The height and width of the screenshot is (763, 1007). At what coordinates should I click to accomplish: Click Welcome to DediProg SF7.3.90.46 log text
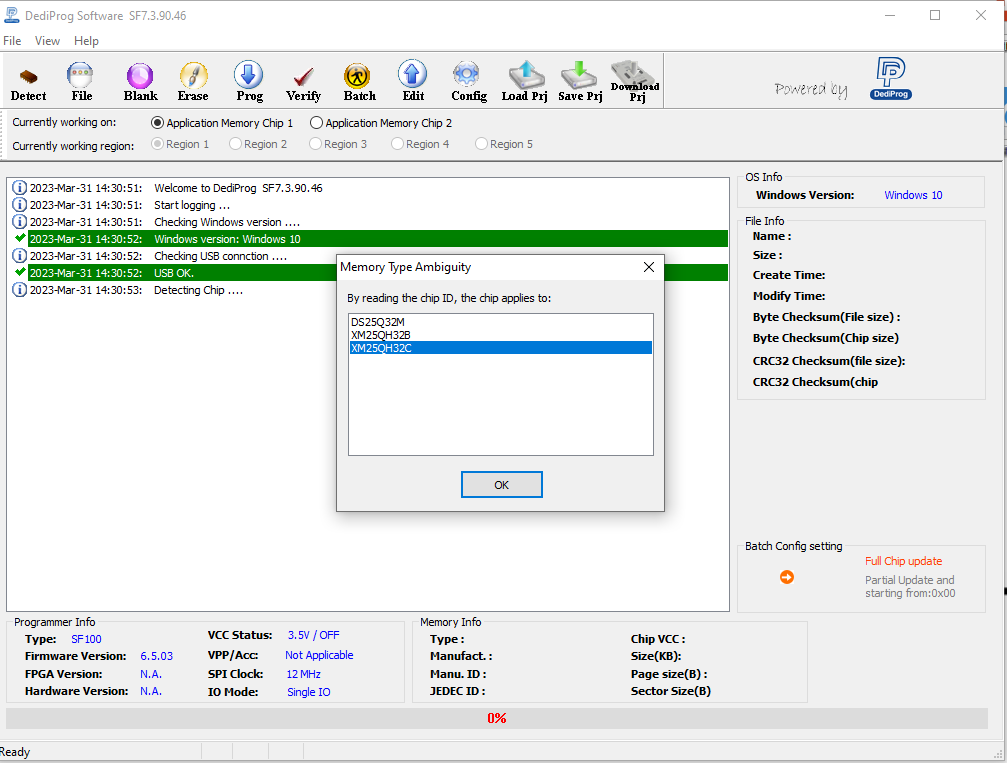[238, 188]
